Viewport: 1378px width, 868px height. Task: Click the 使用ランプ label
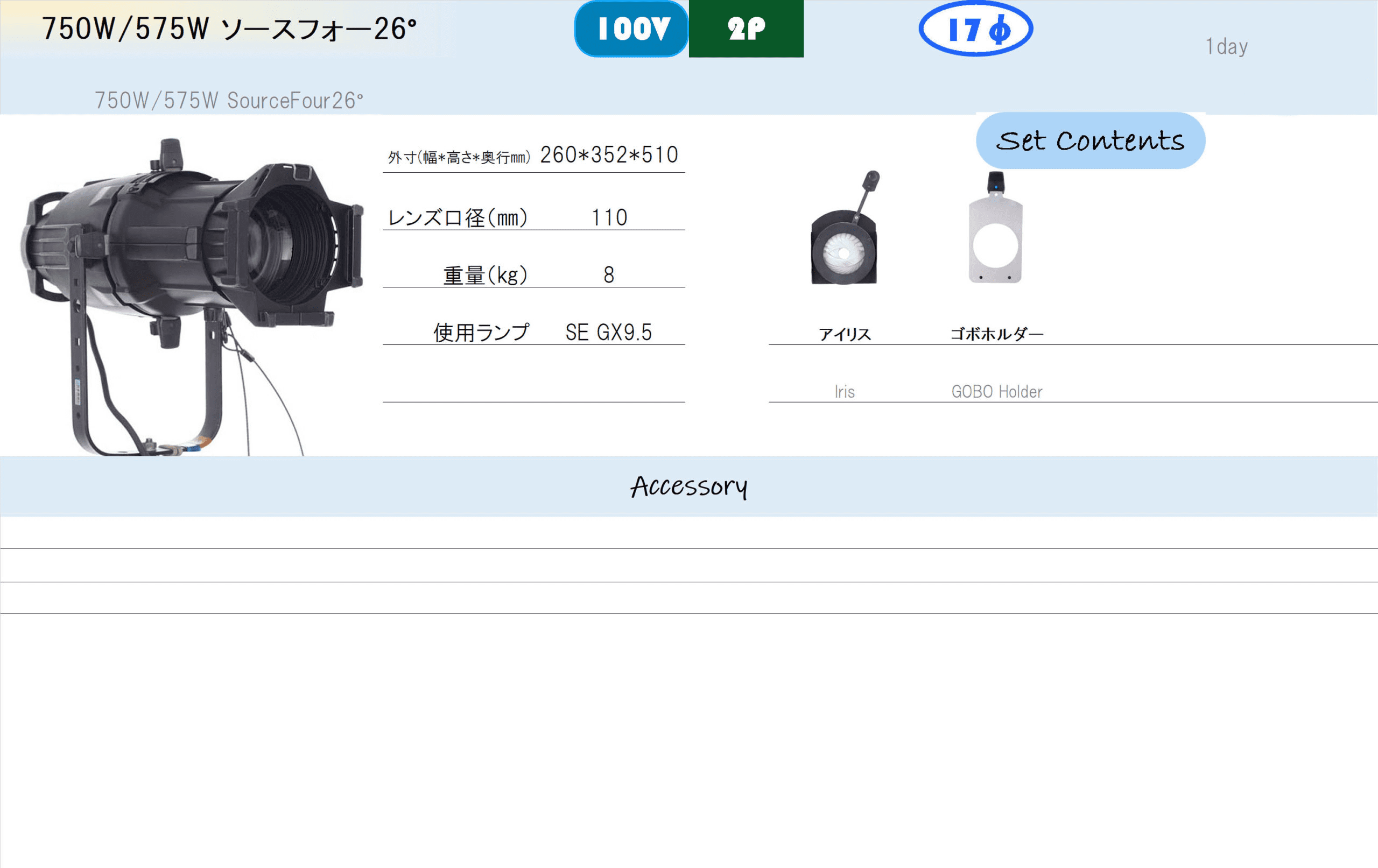[x=481, y=333]
